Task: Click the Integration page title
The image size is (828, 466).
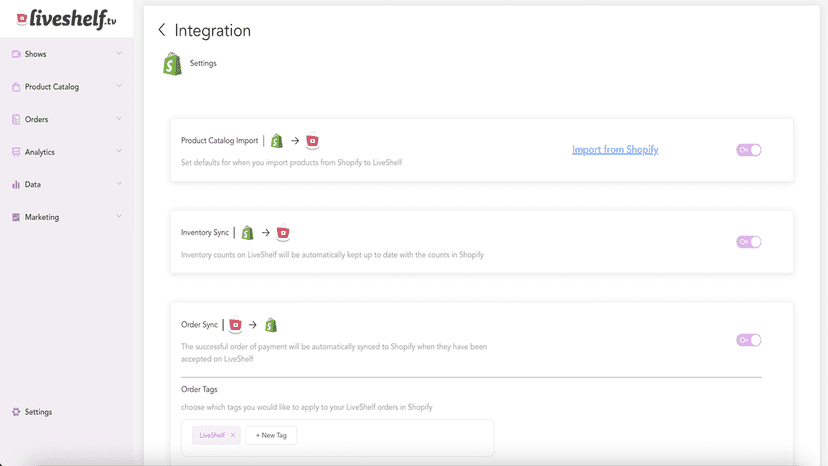Action: tap(213, 31)
